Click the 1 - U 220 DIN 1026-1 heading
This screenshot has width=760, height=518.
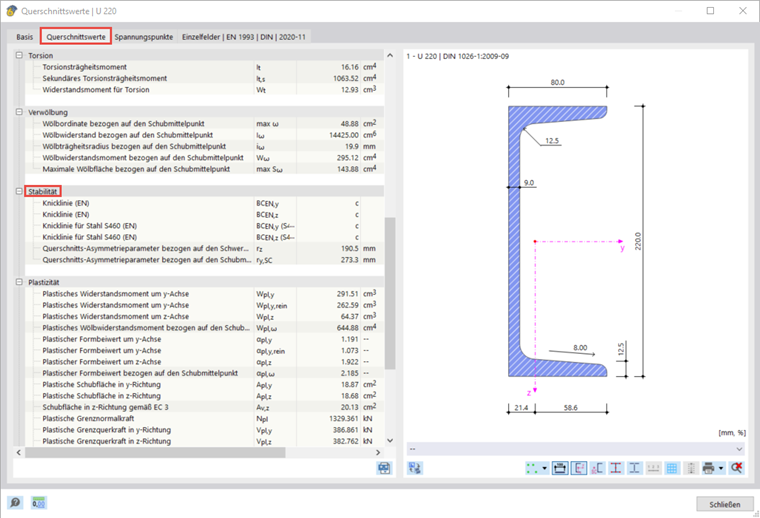(458, 56)
